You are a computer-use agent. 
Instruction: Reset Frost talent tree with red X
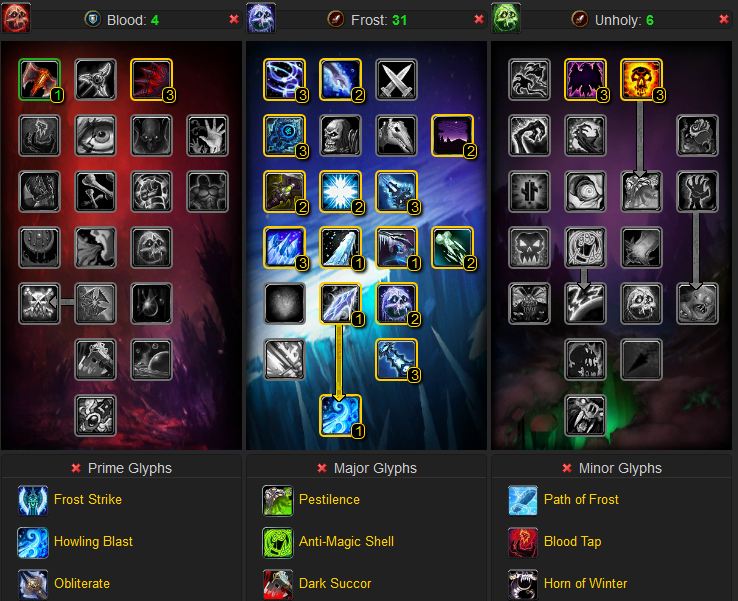coord(479,19)
